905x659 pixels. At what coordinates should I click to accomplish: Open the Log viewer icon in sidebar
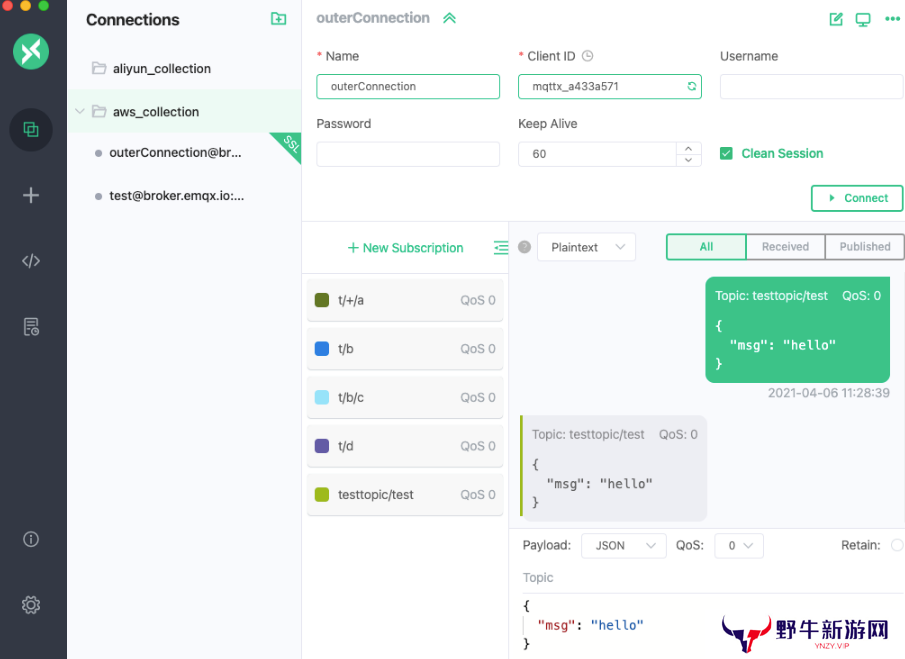tap(31, 327)
